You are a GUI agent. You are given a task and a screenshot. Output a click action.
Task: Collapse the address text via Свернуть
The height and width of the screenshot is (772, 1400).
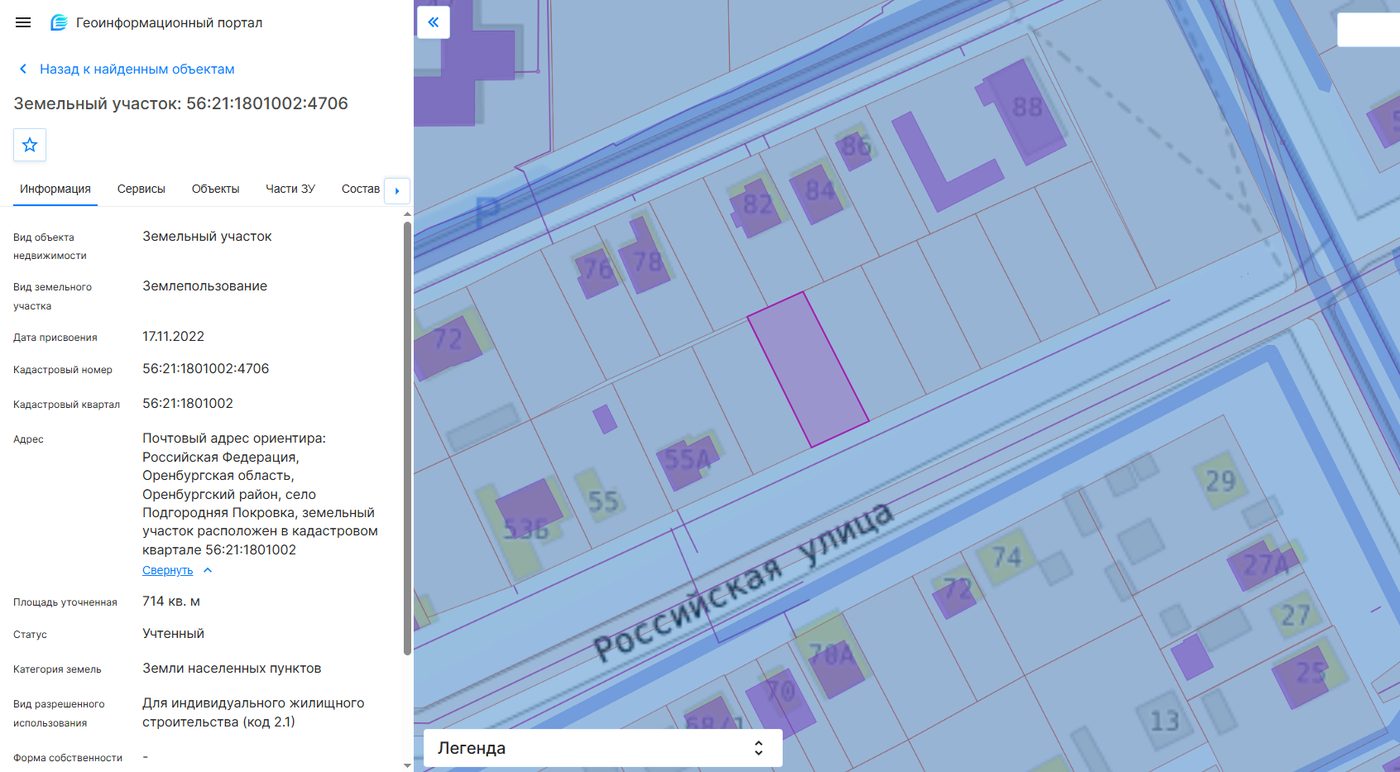pos(167,570)
